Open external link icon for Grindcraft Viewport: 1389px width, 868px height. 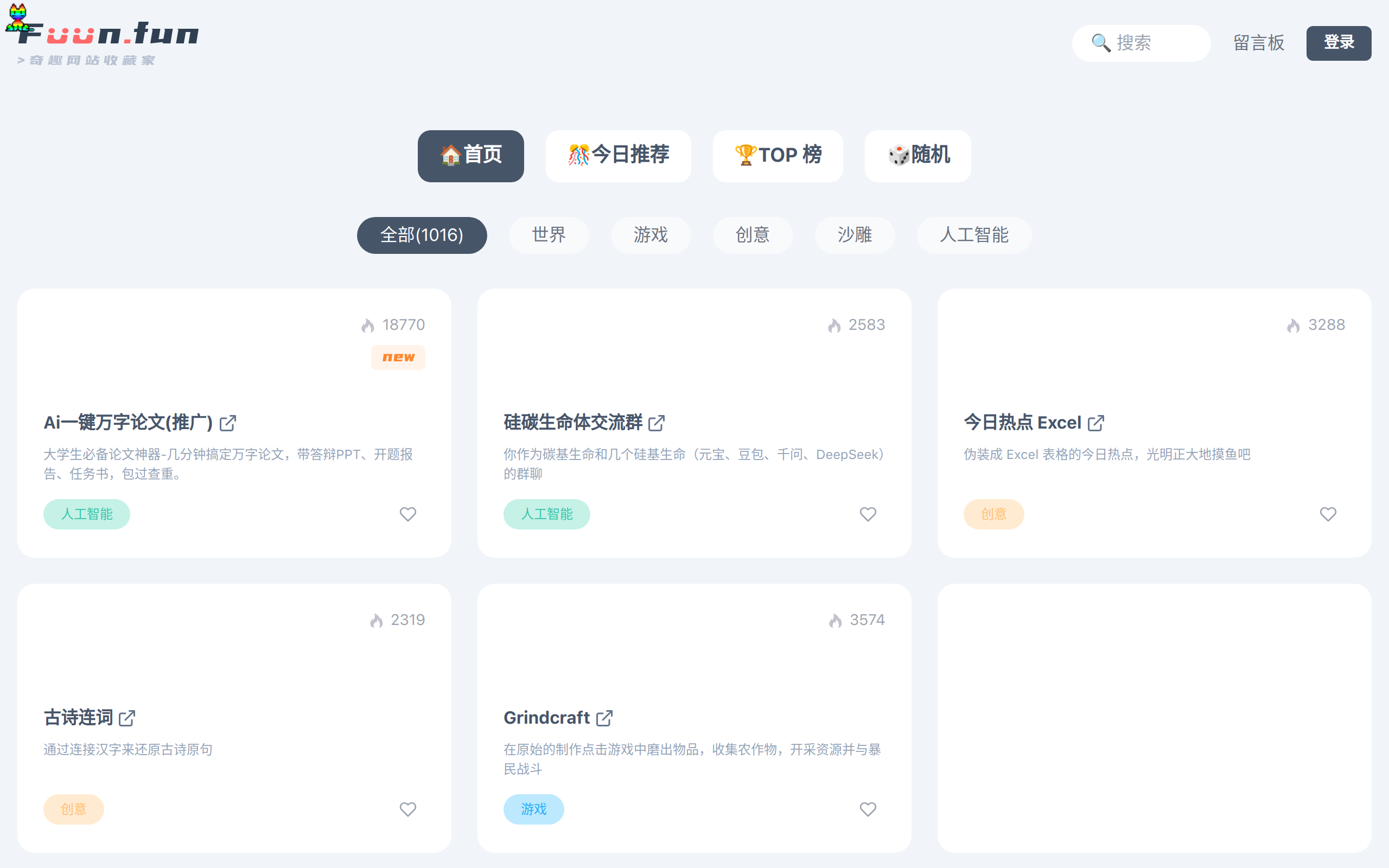[604, 718]
